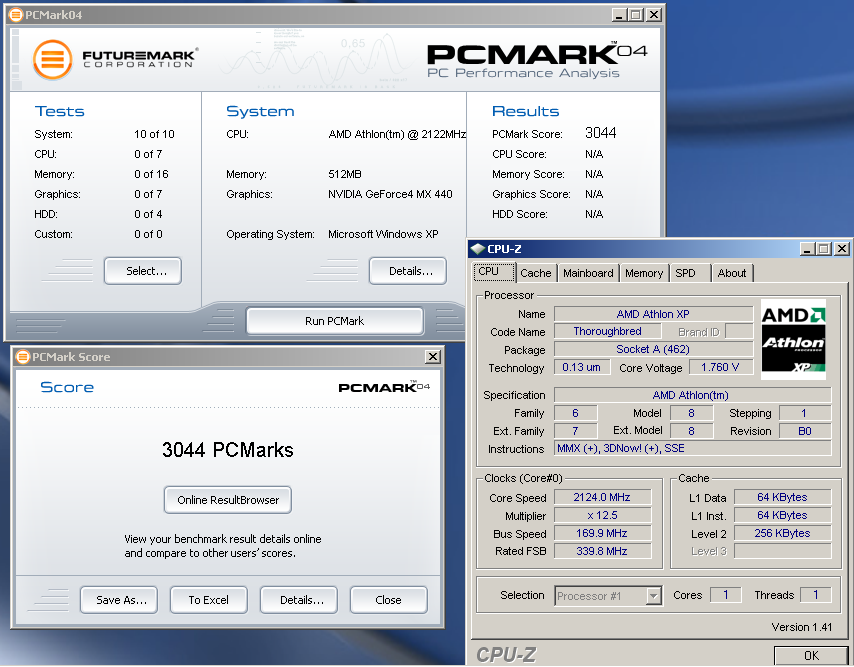Click the Run PCMark button
This screenshot has width=854, height=667.
pyautogui.click(x=334, y=321)
